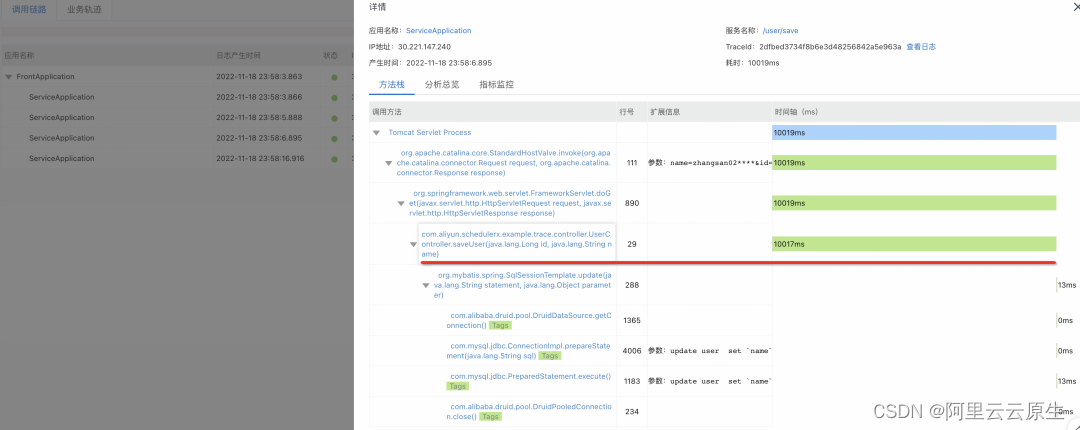Click the TraceId value text
The height and width of the screenshot is (430, 1080).
(830, 47)
